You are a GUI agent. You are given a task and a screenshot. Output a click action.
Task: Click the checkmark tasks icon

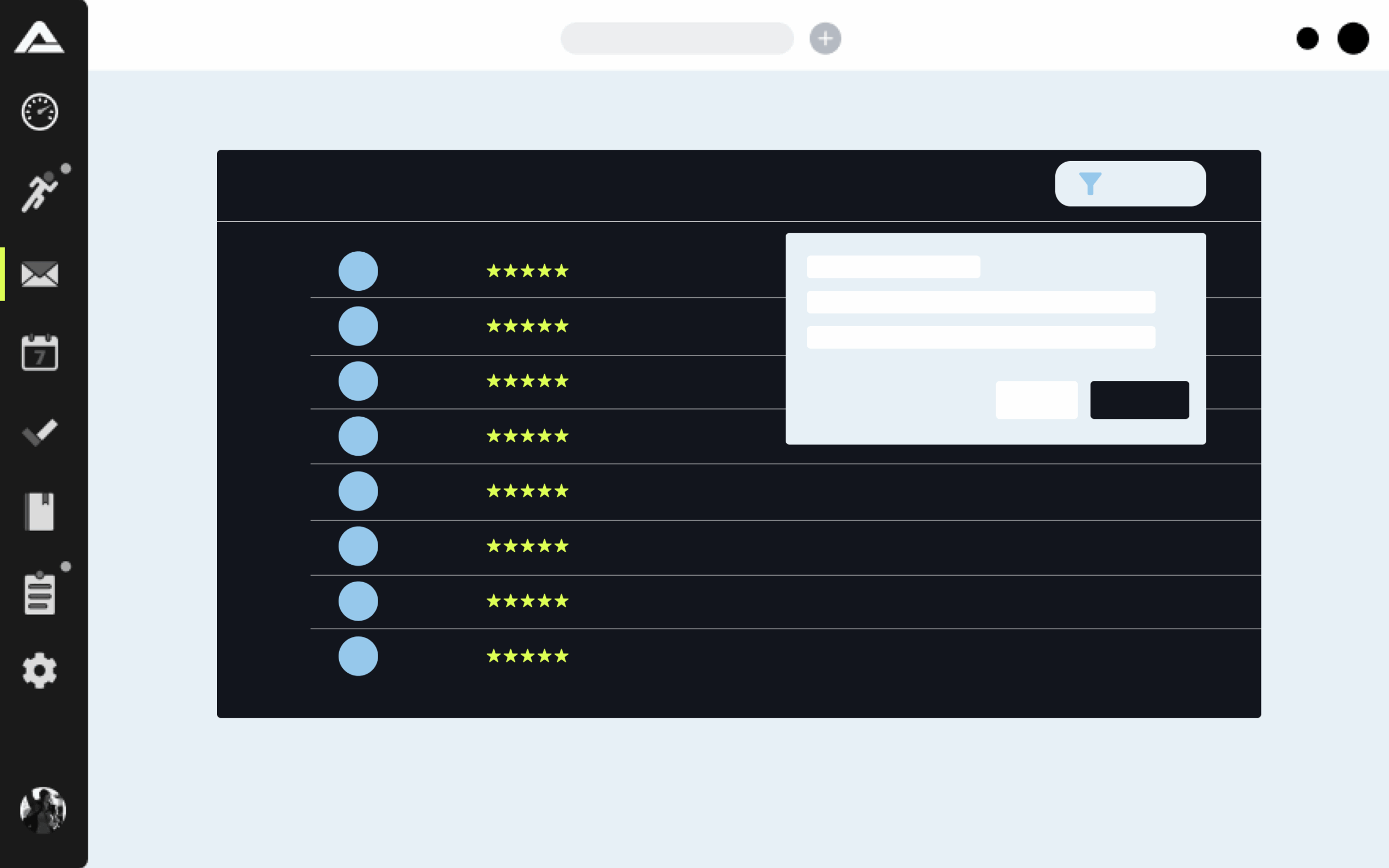(x=40, y=432)
